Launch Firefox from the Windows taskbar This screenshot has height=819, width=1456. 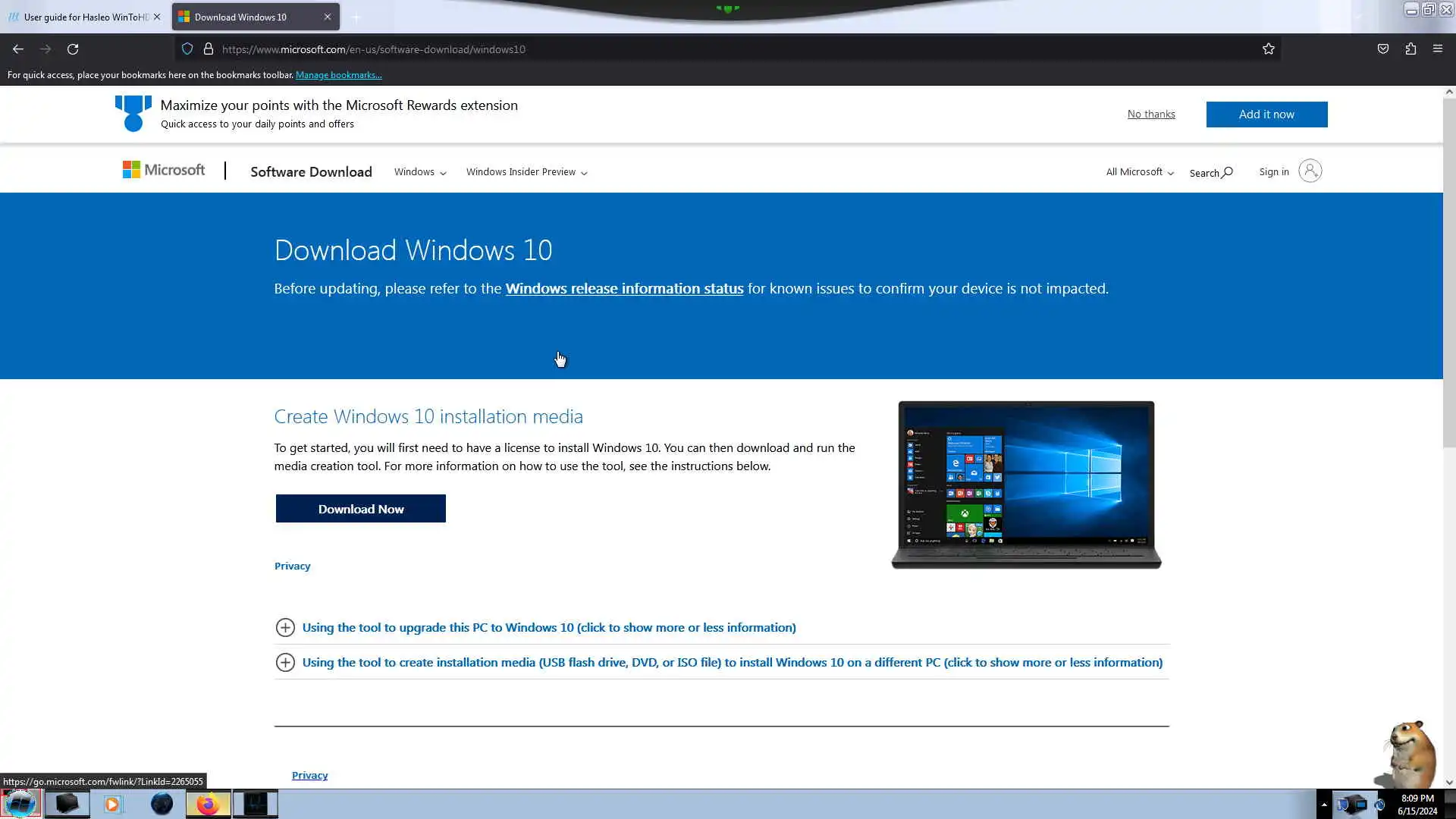pos(208,804)
